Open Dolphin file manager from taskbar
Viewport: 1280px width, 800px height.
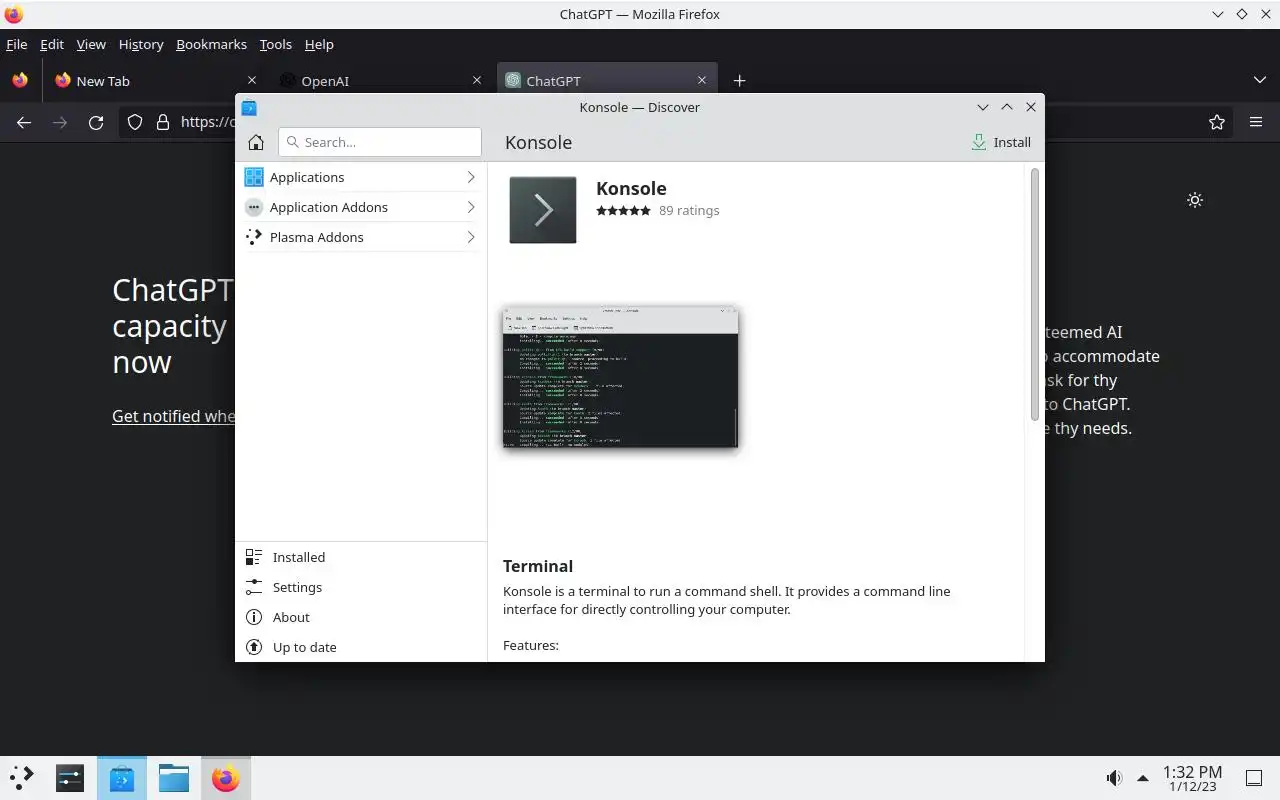[174, 777]
